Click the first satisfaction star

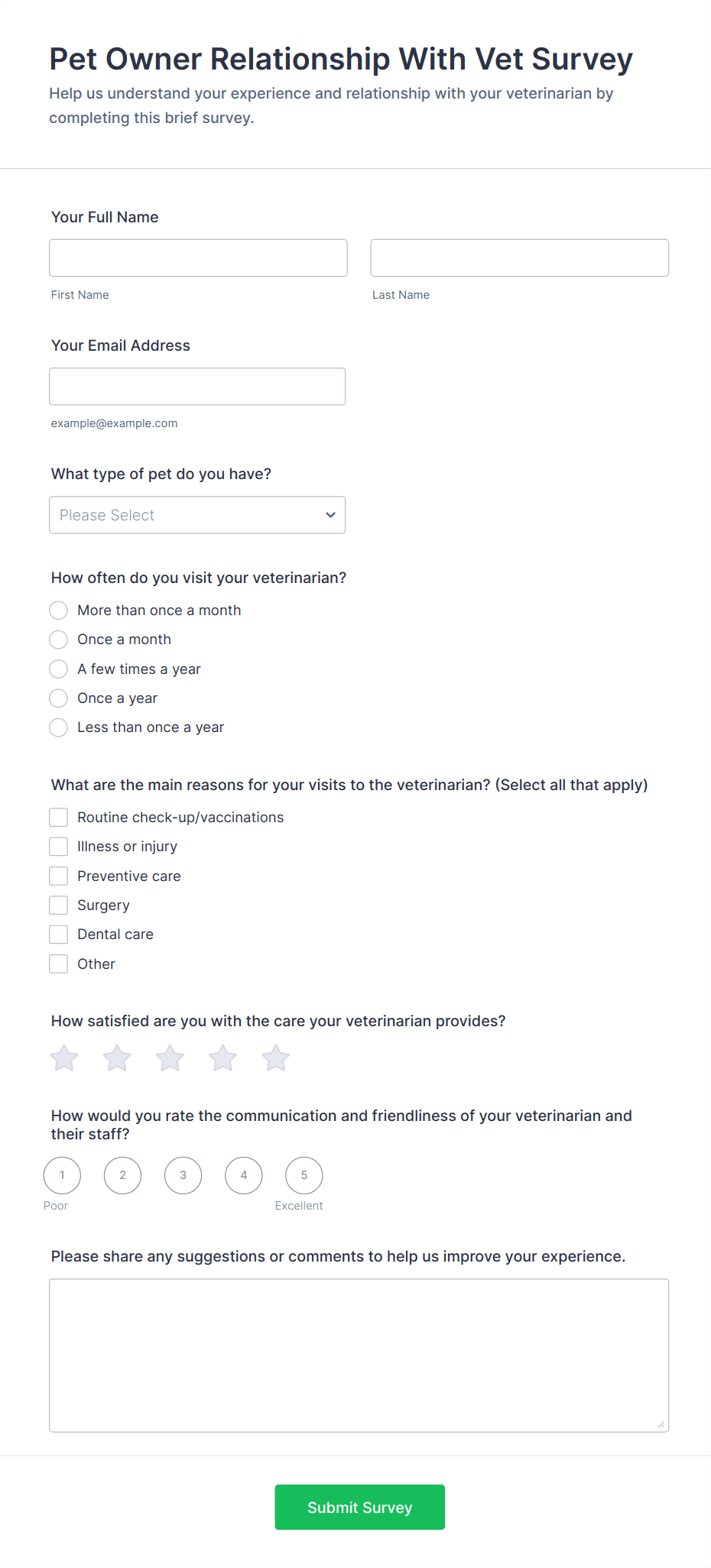click(64, 1058)
